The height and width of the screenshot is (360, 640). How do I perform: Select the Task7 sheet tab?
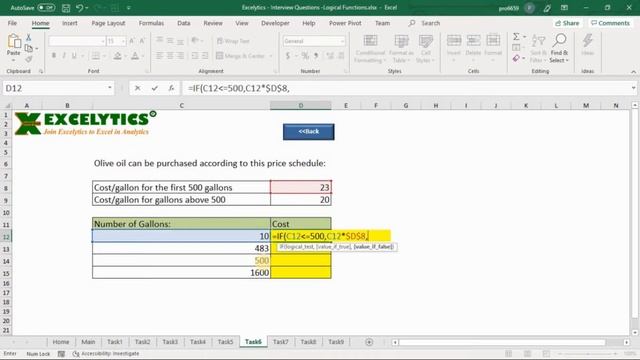[x=280, y=342]
